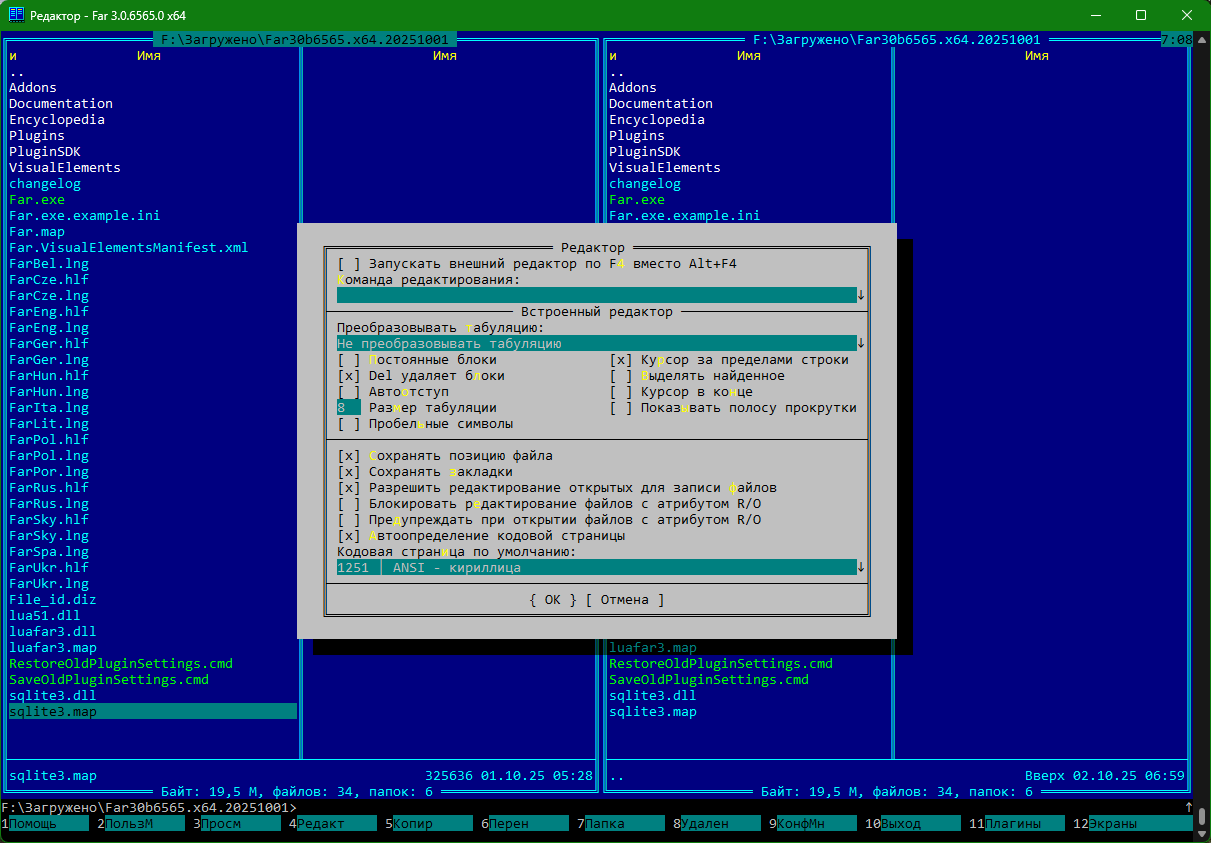Click the command line scroll-up arrow

coord(1188,807)
